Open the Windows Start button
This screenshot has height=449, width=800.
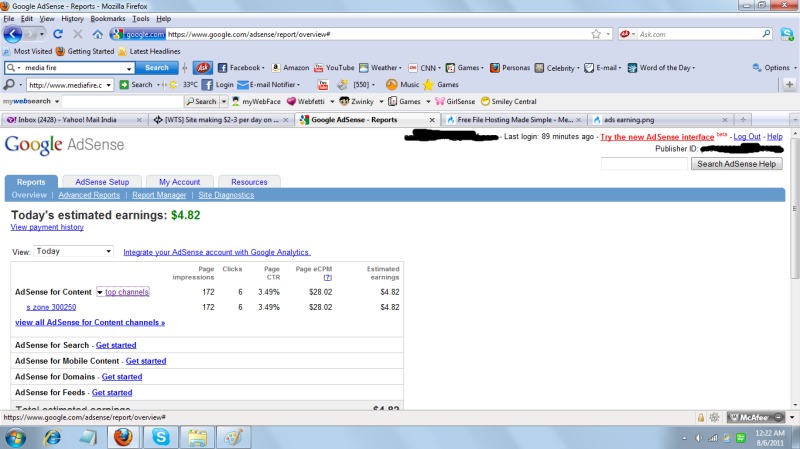(x=16, y=438)
